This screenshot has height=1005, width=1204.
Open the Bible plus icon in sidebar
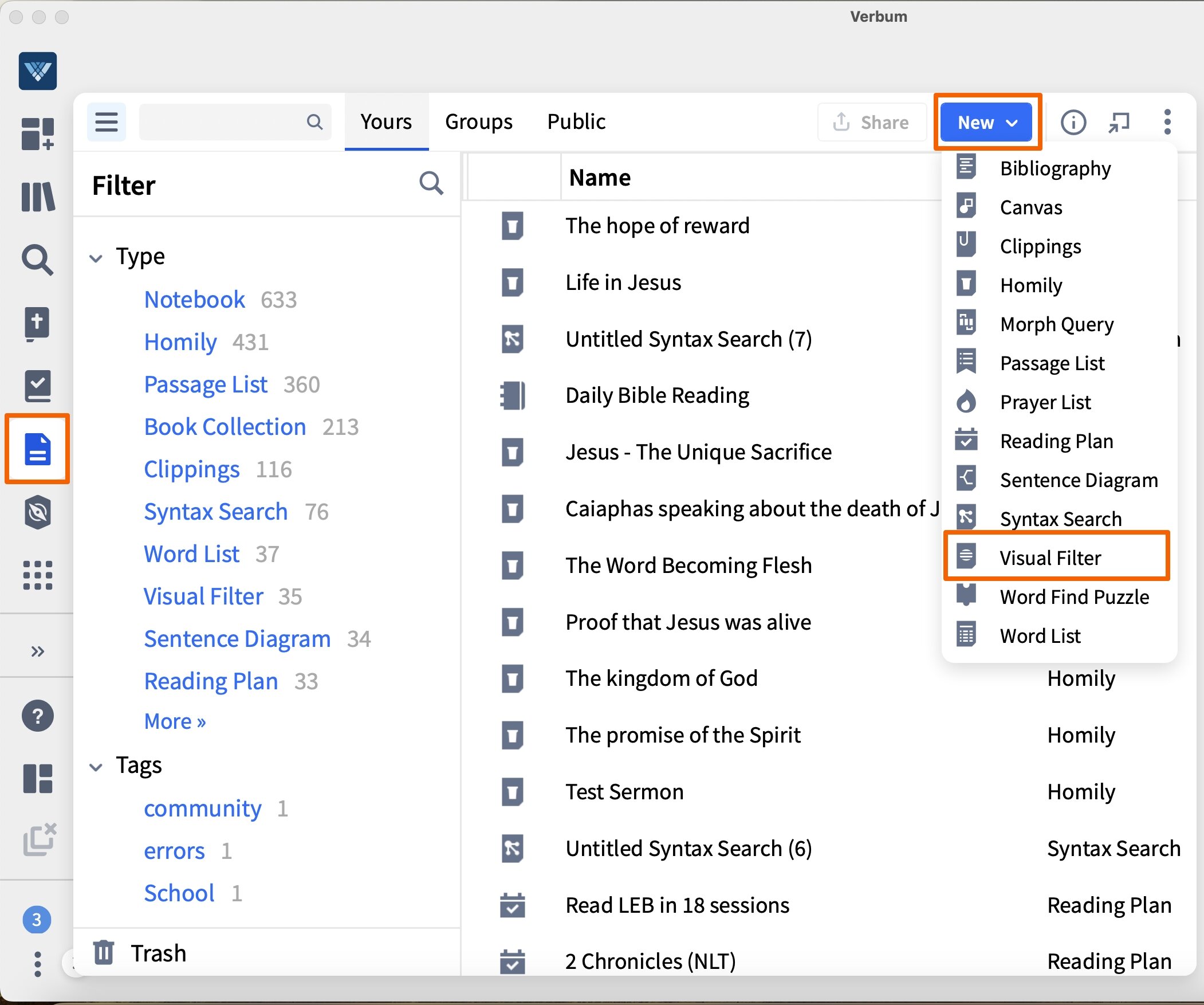pos(38,324)
